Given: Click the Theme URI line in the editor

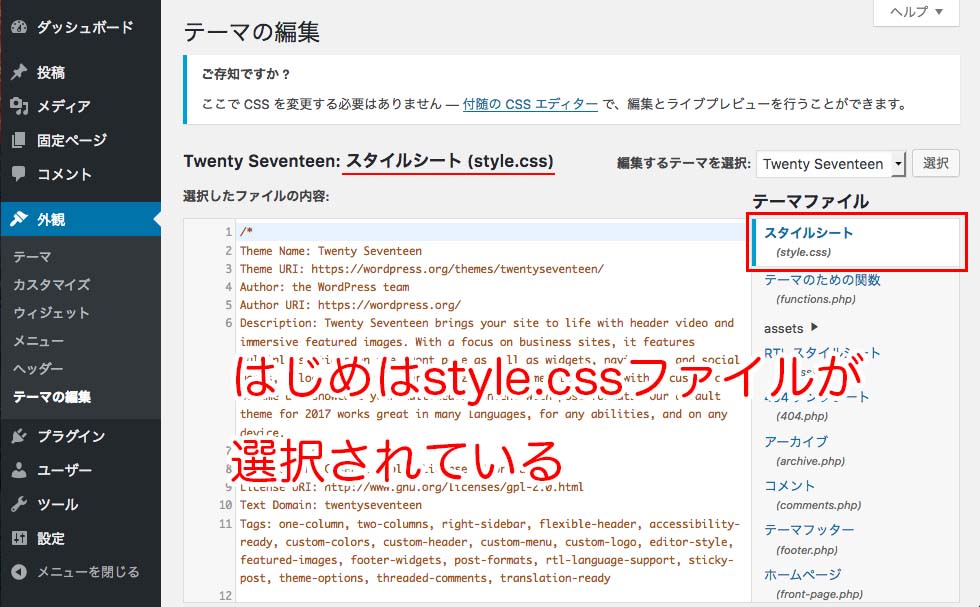Looking at the screenshot, I should point(422,269).
